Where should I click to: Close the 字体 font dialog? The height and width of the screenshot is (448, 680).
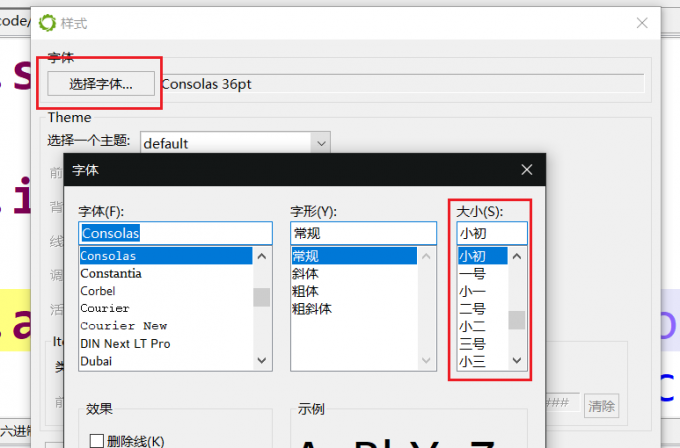(x=526, y=170)
